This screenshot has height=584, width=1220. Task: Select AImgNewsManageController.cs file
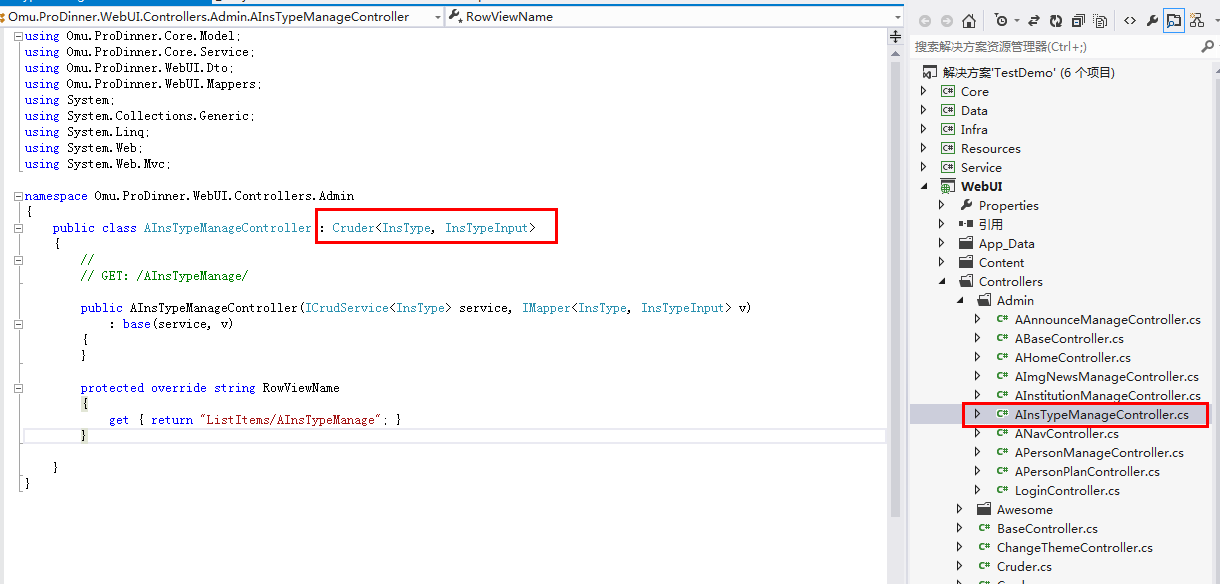1106,376
